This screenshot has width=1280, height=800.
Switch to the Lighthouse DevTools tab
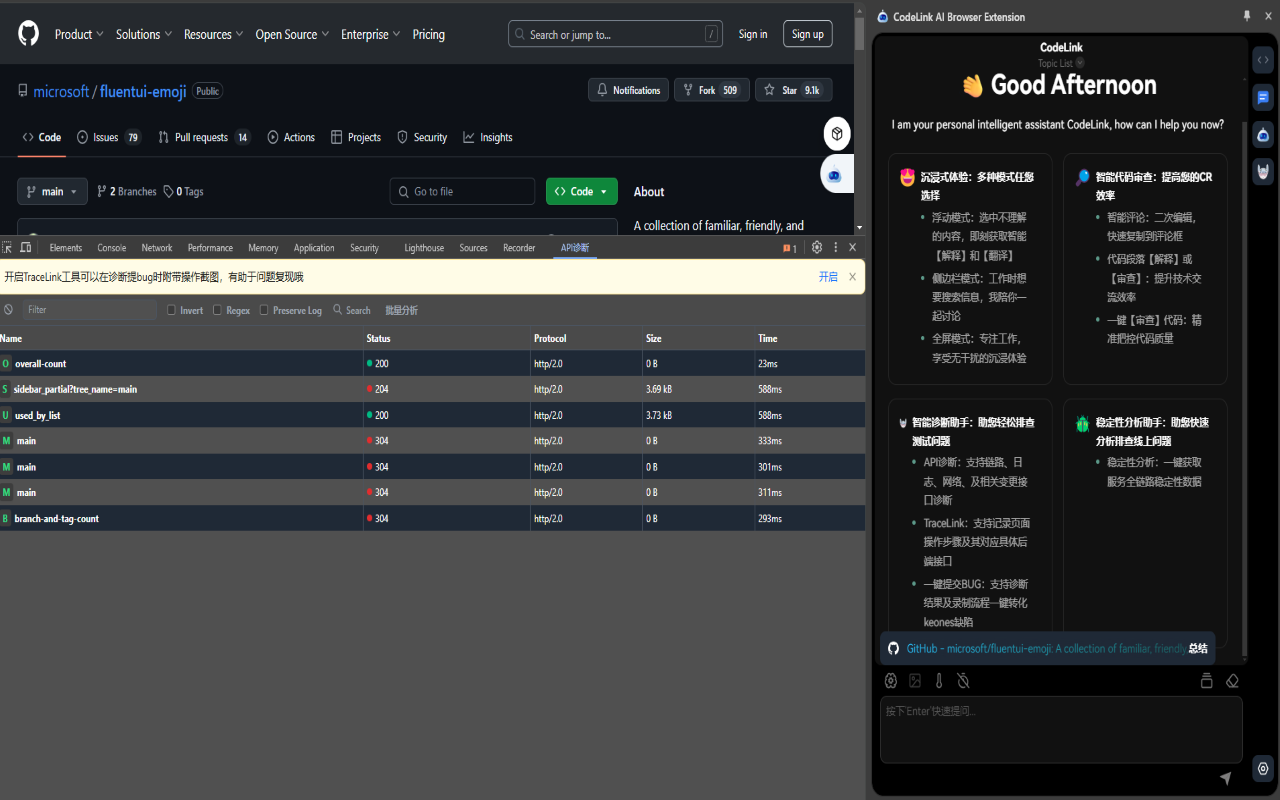click(x=424, y=248)
